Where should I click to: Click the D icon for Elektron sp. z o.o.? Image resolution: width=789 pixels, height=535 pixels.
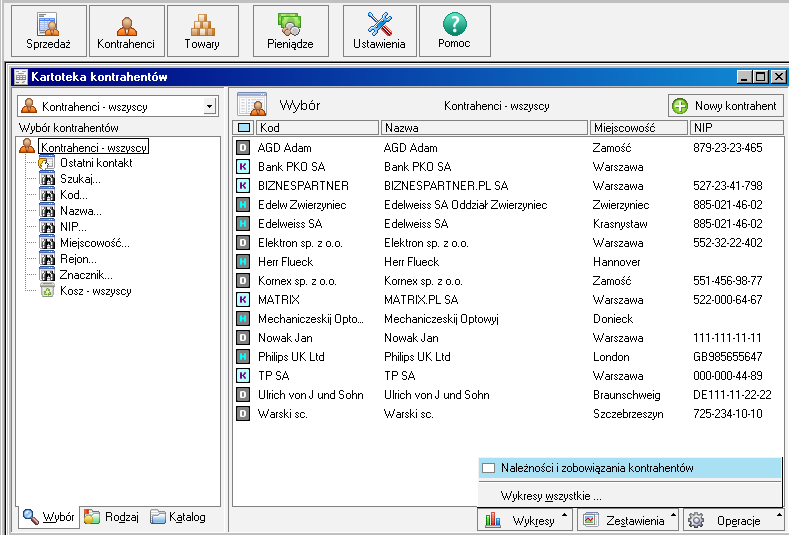[243, 243]
